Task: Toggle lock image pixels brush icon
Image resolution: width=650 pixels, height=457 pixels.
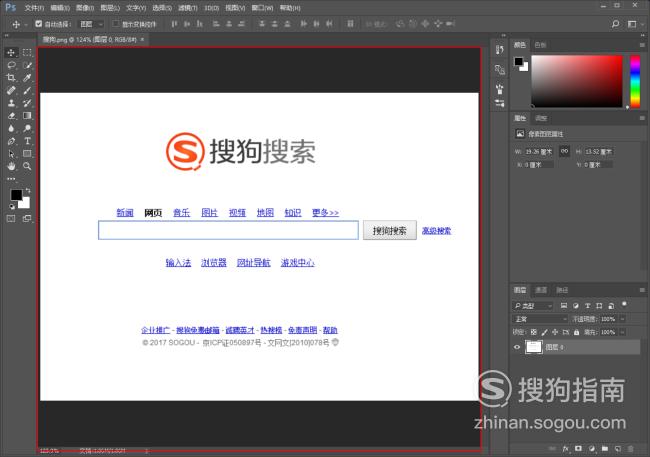Action: 544,332
